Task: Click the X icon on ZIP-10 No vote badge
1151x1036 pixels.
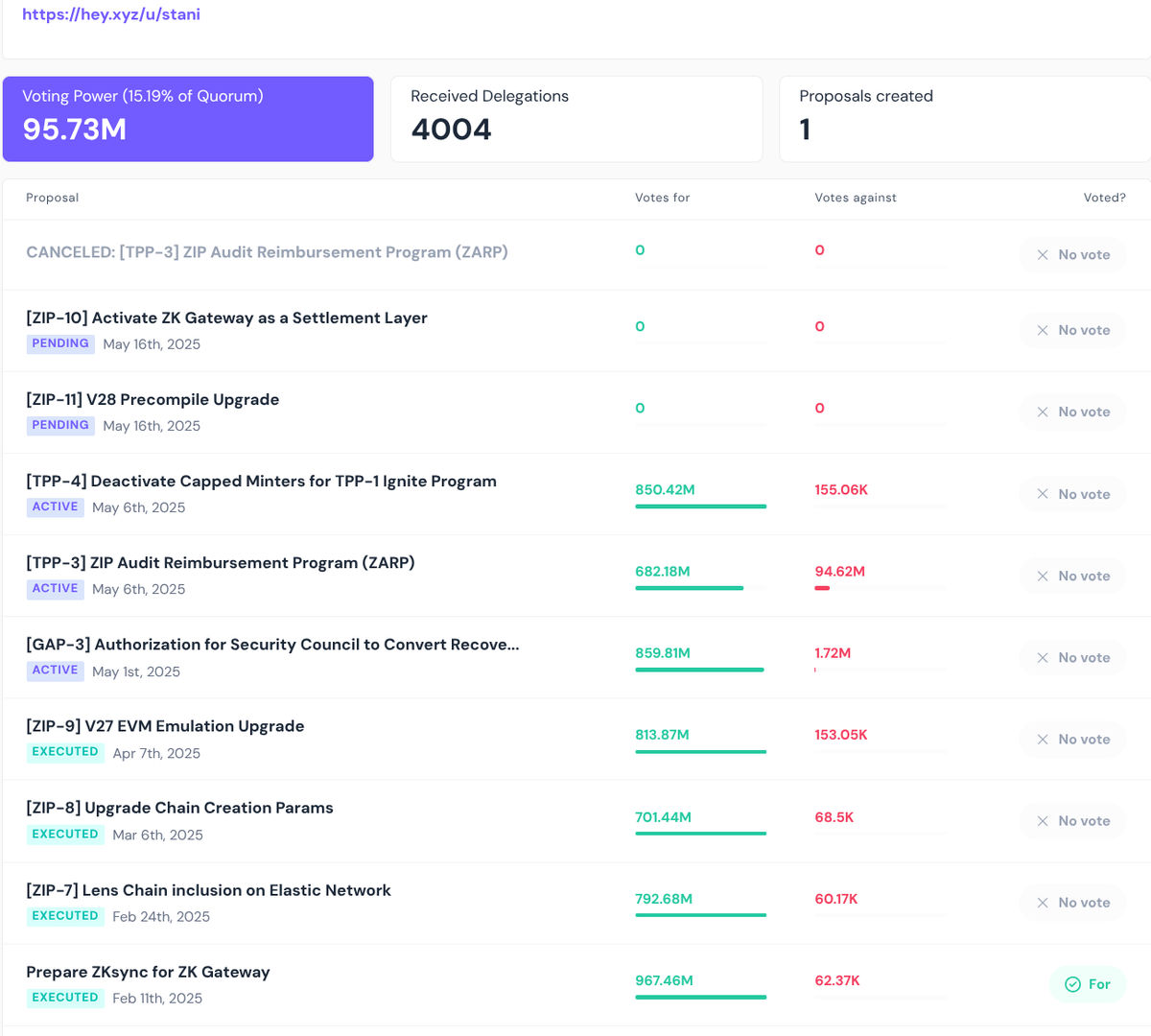Action: pyautogui.click(x=1043, y=330)
